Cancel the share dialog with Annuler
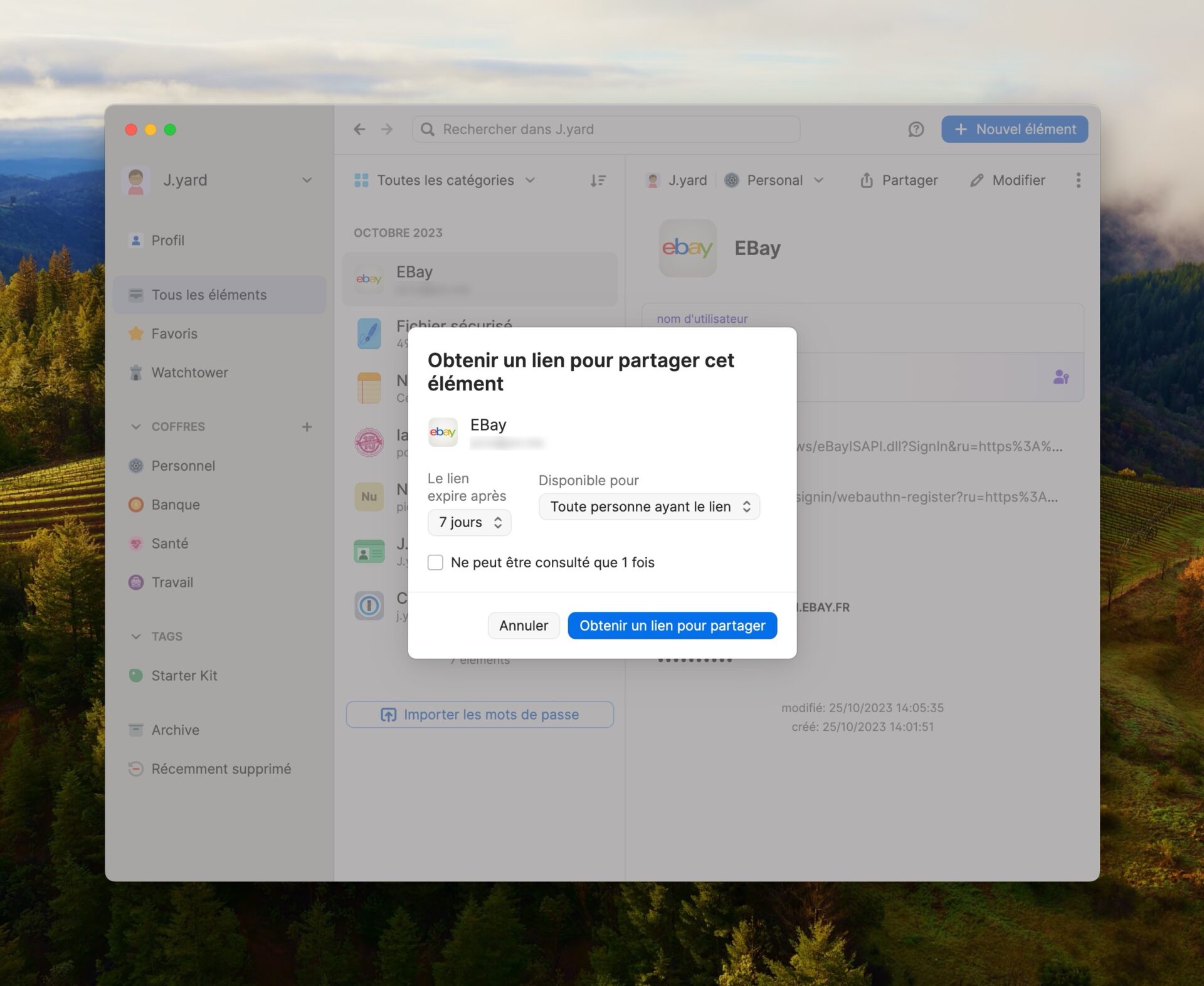 [524, 626]
